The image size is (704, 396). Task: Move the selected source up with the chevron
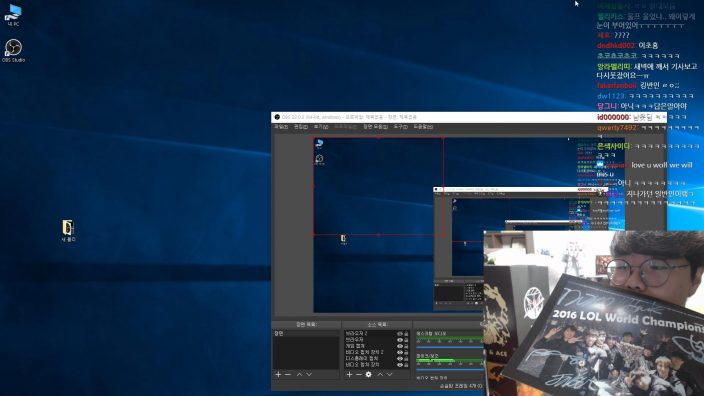(380, 374)
